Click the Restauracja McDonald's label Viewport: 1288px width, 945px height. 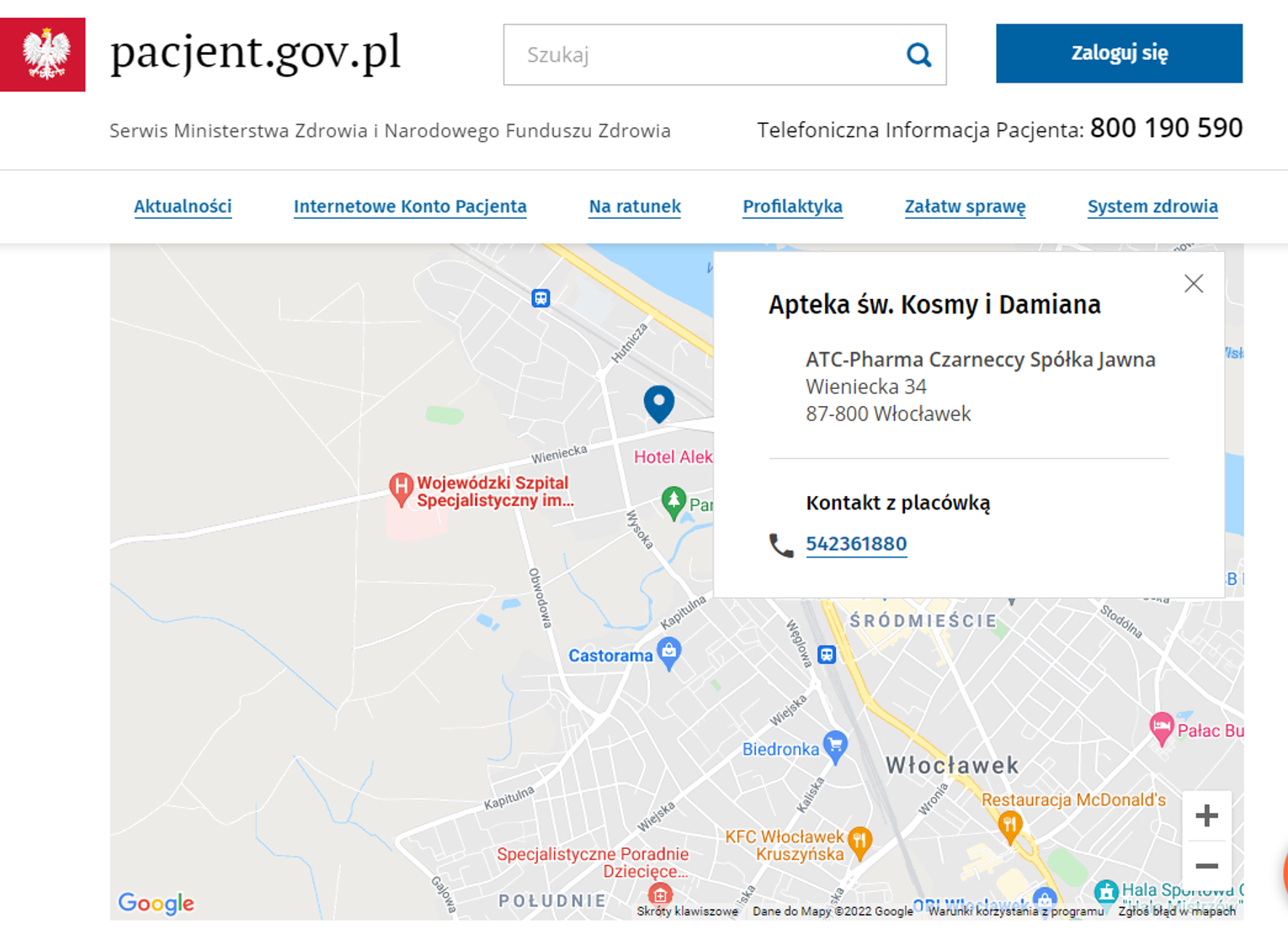pyautogui.click(x=1073, y=800)
